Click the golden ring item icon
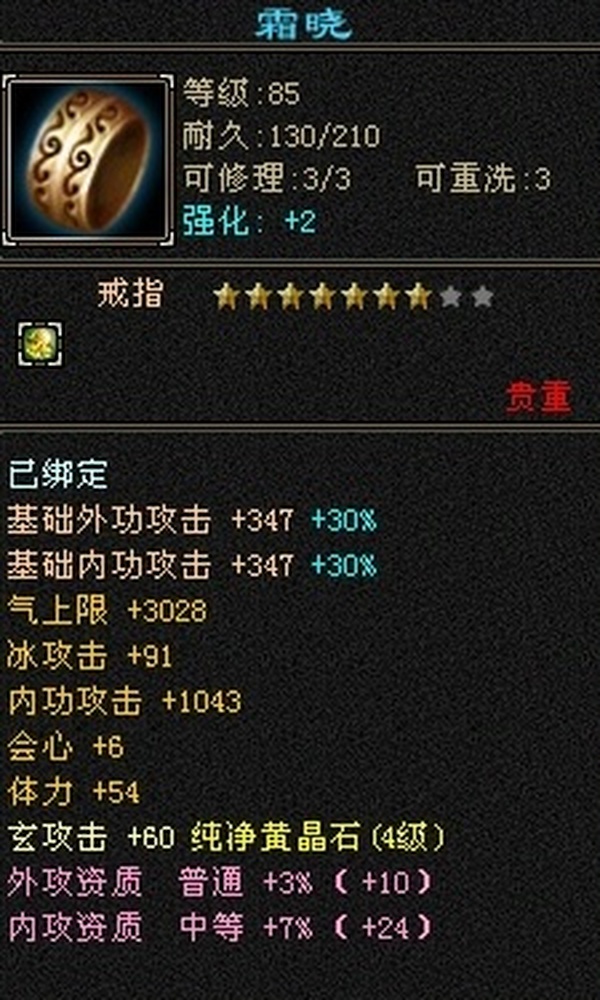Viewport: 600px width, 1000px height. pyautogui.click(x=87, y=159)
